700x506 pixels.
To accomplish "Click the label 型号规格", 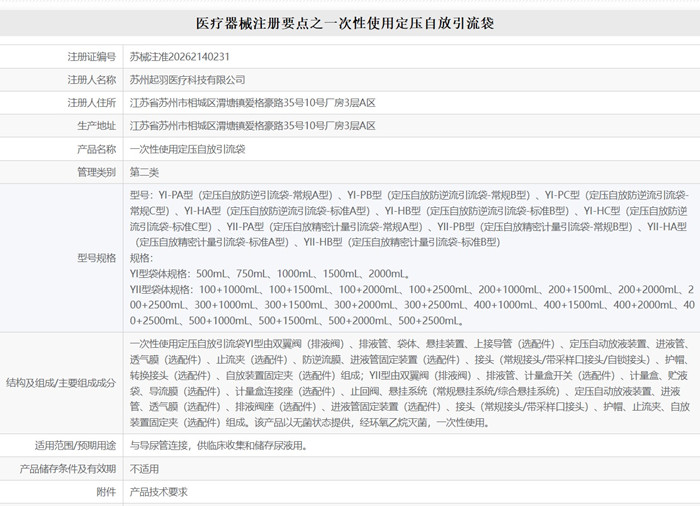I will (x=96, y=258).
